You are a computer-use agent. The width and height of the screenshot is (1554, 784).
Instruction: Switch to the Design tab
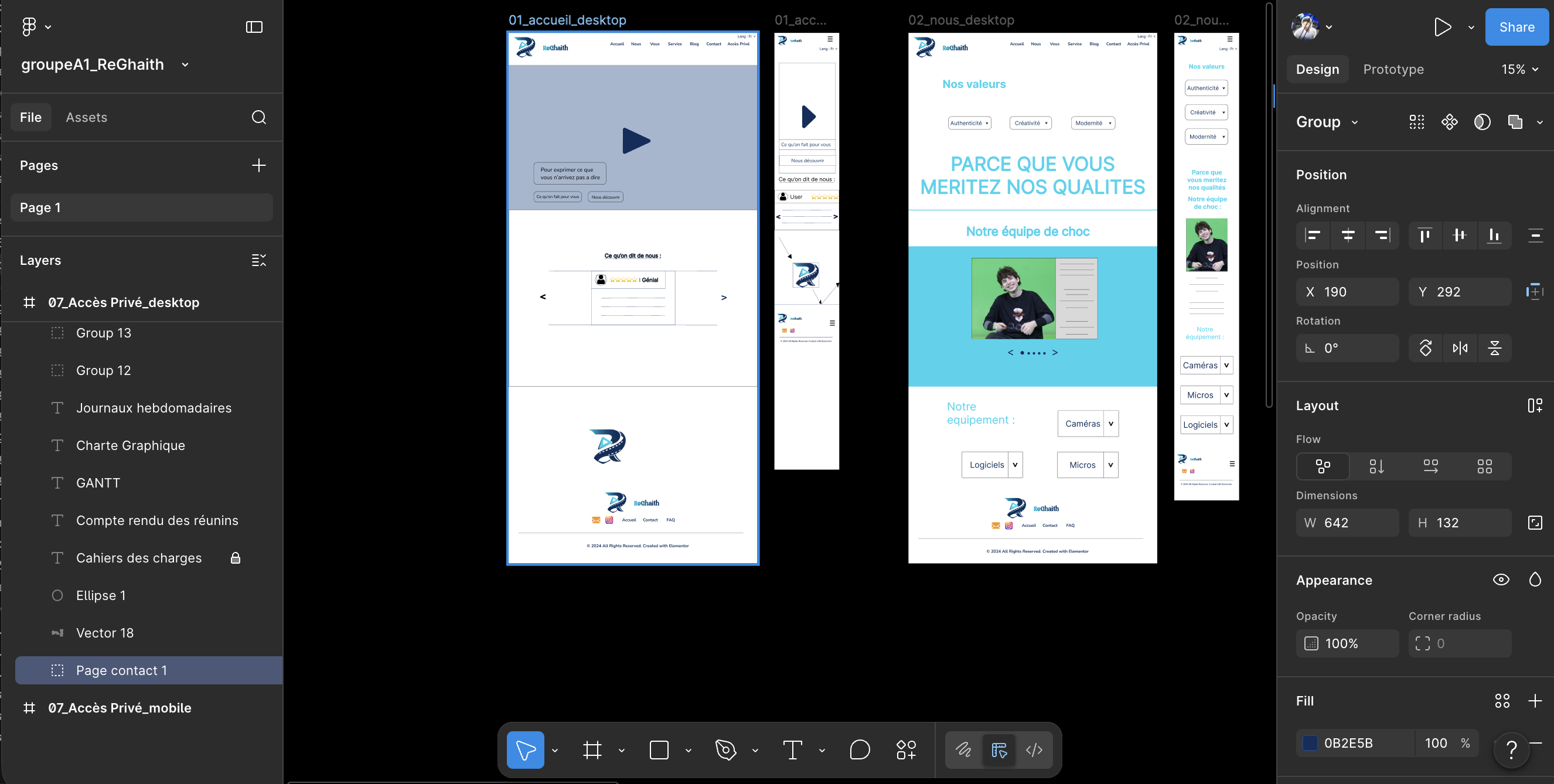pyautogui.click(x=1317, y=69)
